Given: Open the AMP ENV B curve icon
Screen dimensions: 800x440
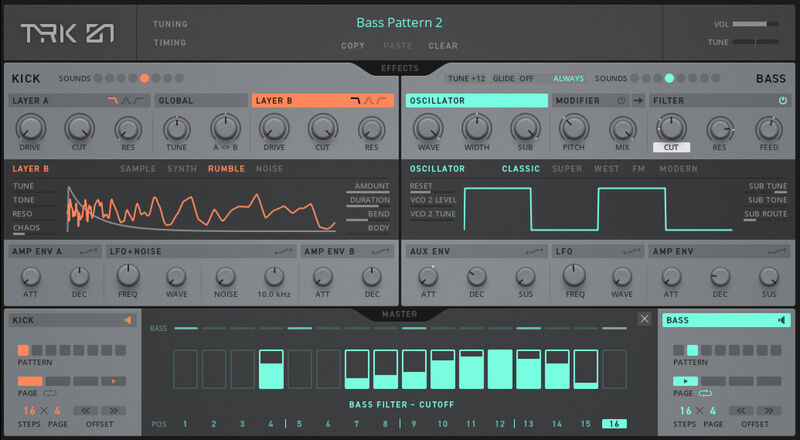Looking at the screenshot, I should click(381, 251).
